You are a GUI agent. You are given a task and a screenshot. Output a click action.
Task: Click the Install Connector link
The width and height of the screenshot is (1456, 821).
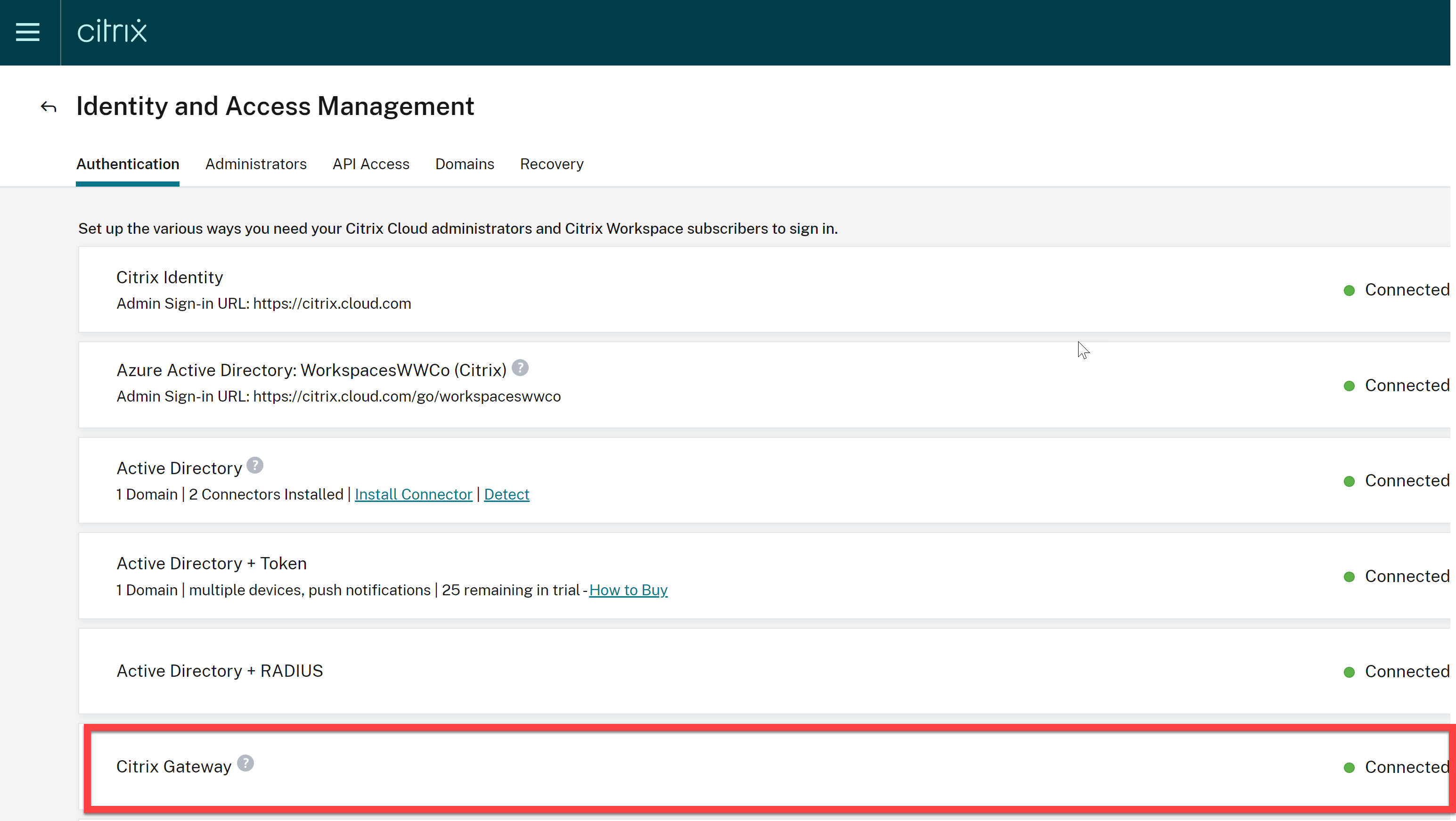tap(413, 494)
